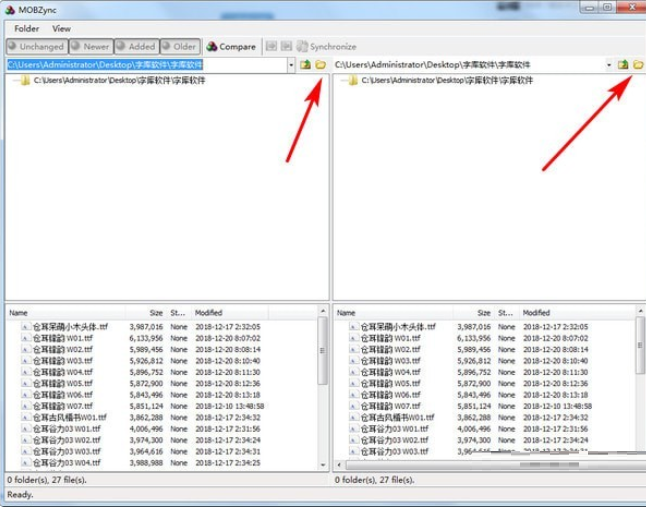Screen dimensions: 646x507
Task: Browse for left folder with yellow folder icon
Action: (x=320, y=65)
